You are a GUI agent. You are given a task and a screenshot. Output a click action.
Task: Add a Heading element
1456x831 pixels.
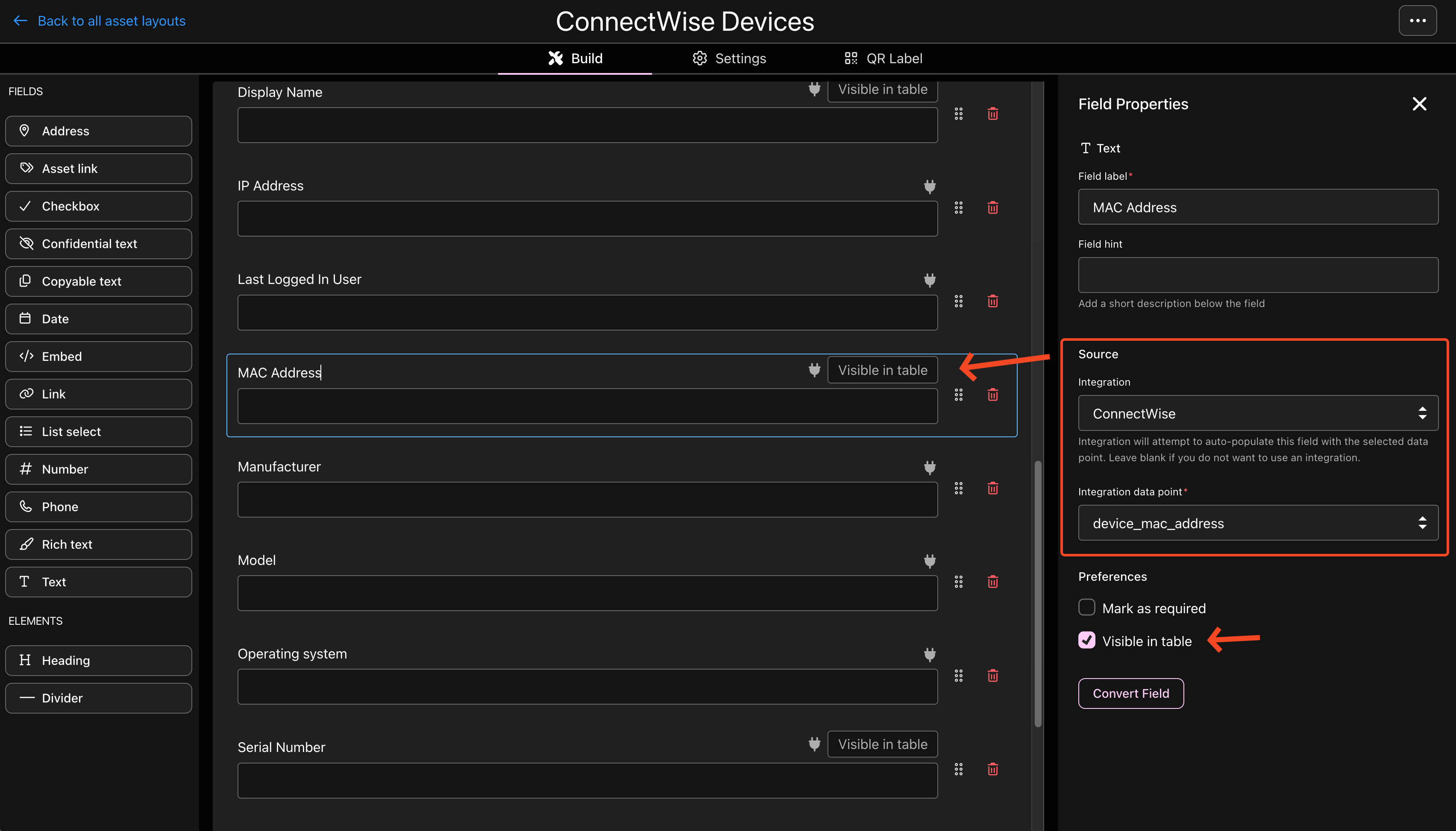coord(99,660)
